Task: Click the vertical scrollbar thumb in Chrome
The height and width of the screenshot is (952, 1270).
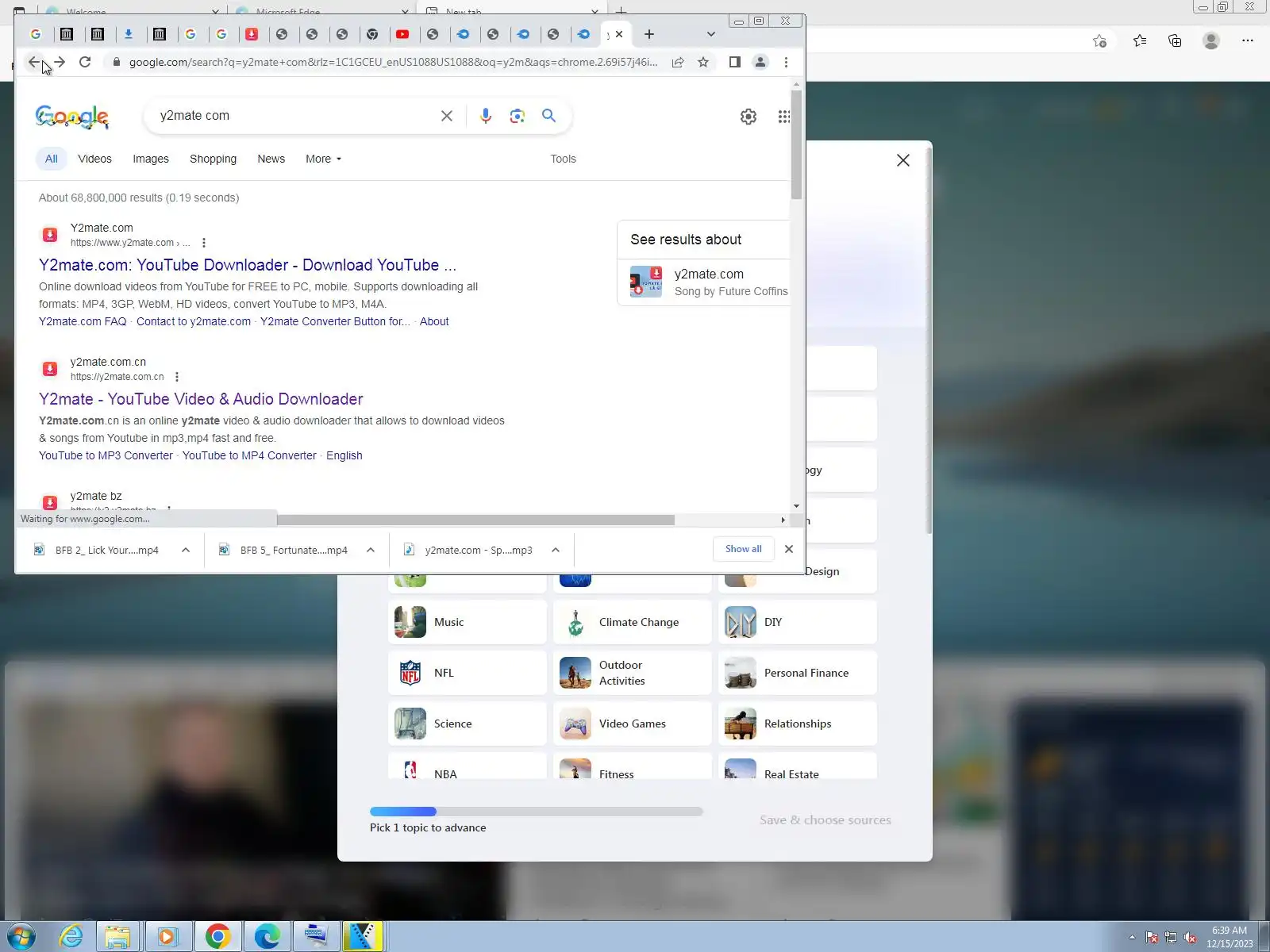Action: coord(796,144)
